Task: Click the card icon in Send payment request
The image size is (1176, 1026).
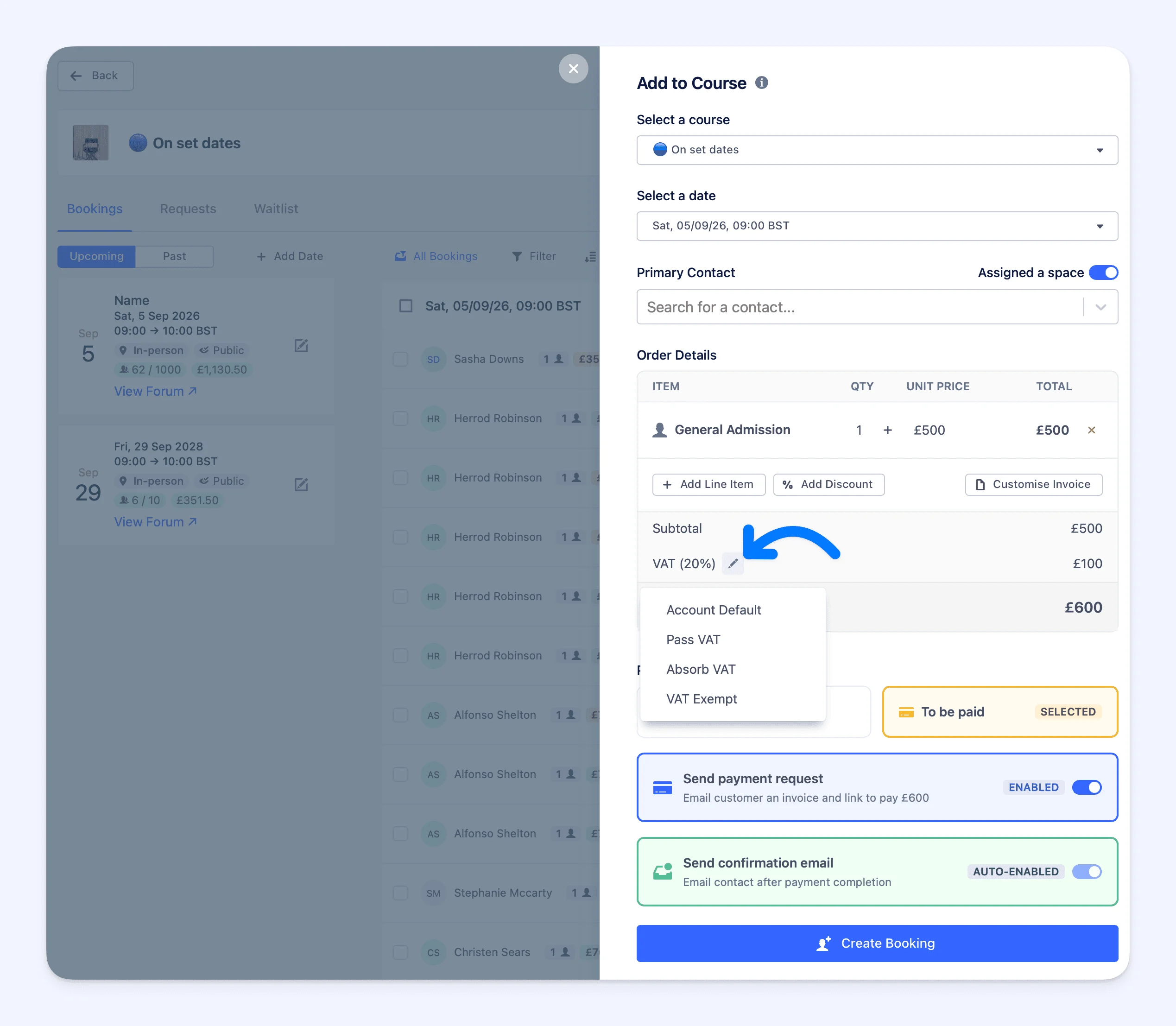Action: tap(663, 787)
